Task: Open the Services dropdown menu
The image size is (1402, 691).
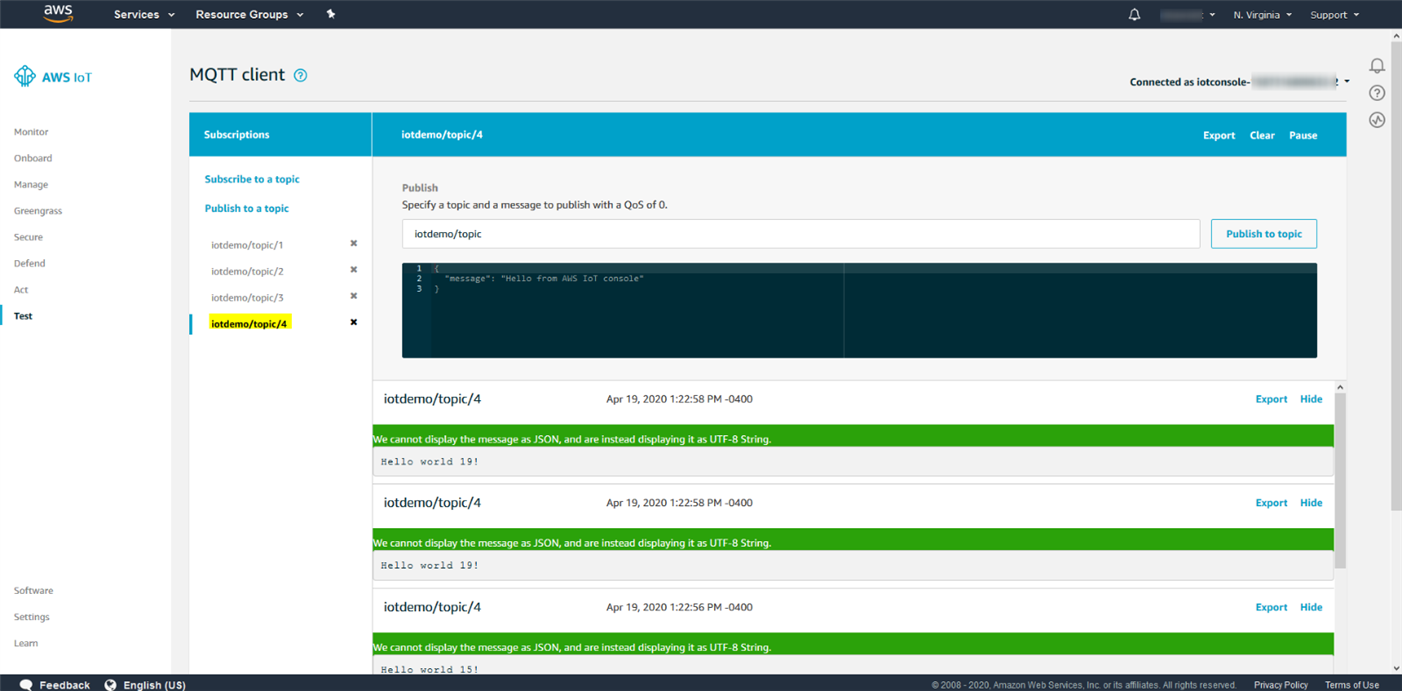Action: click(x=144, y=15)
